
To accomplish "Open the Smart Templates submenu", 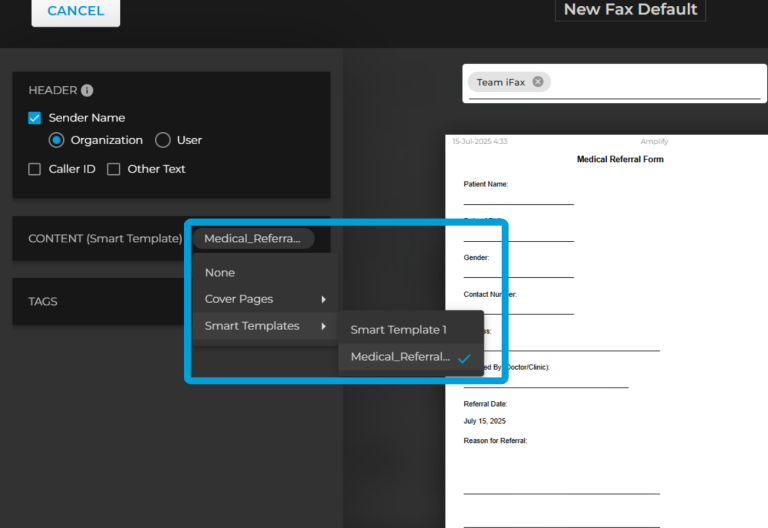I will tap(265, 326).
